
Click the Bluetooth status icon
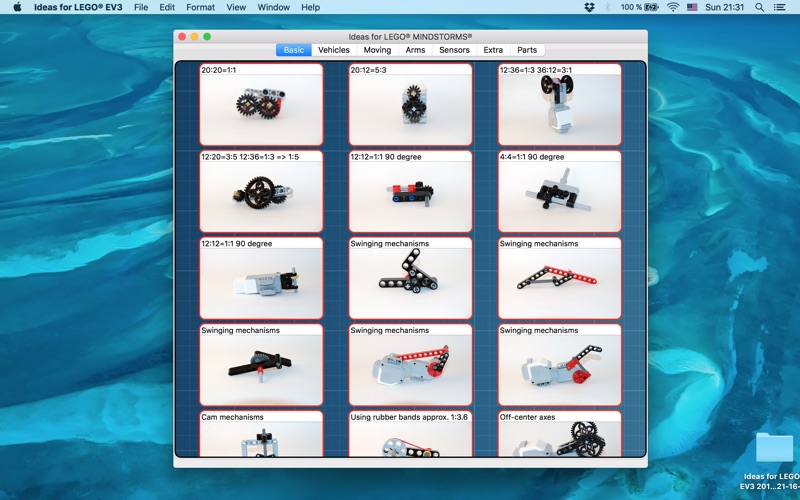(x=607, y=7)
